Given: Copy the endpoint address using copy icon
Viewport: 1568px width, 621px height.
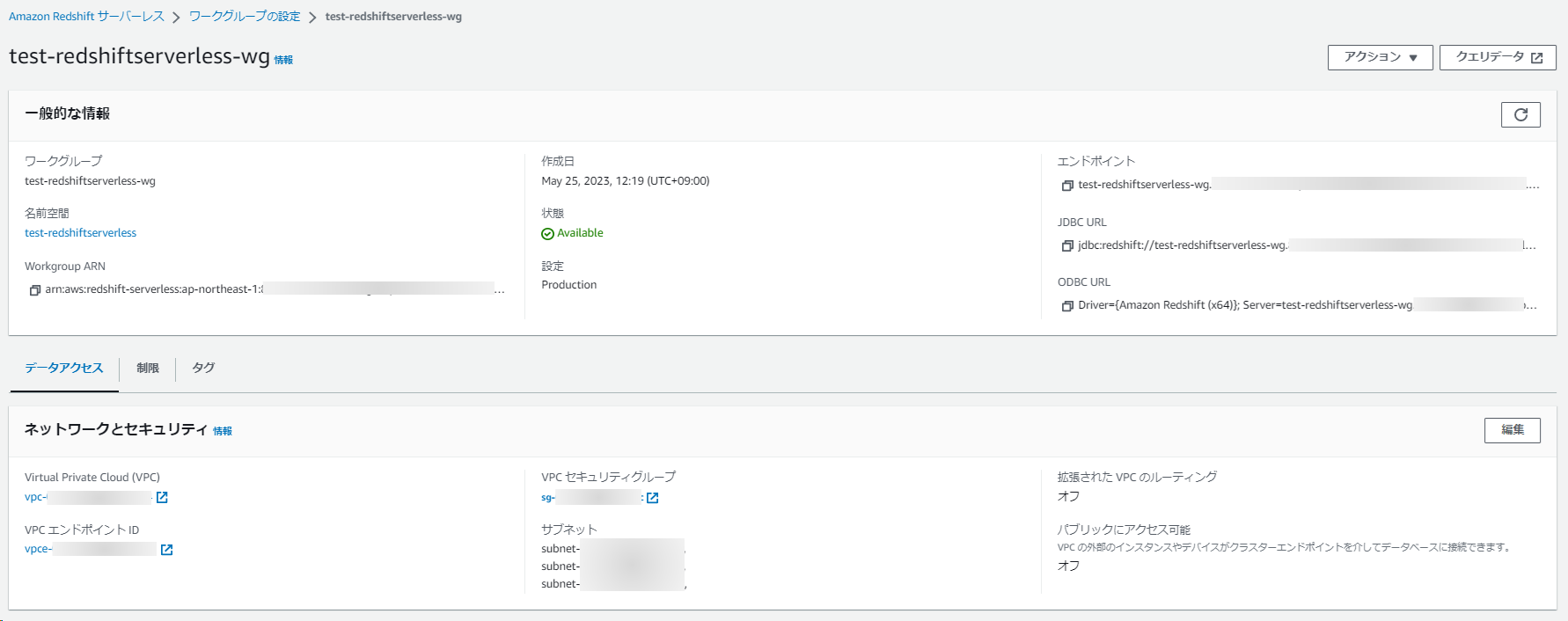Looking at the screenshot, I should point(1067,186).
